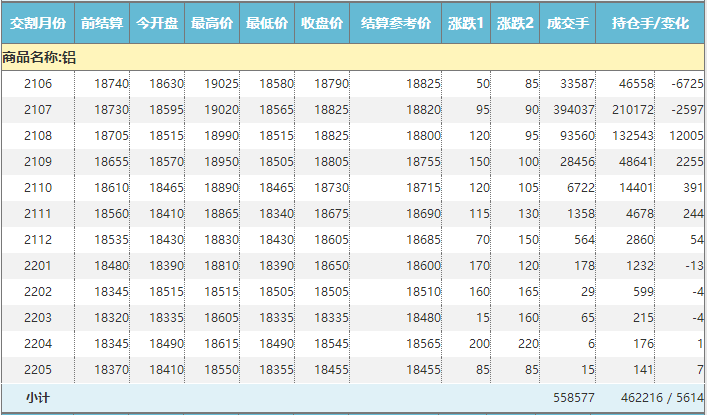Viewport: 707px width, 415px height.
Task: Click the 今开盘 column header
Action: pyautogui.click(x=157, y=23)
